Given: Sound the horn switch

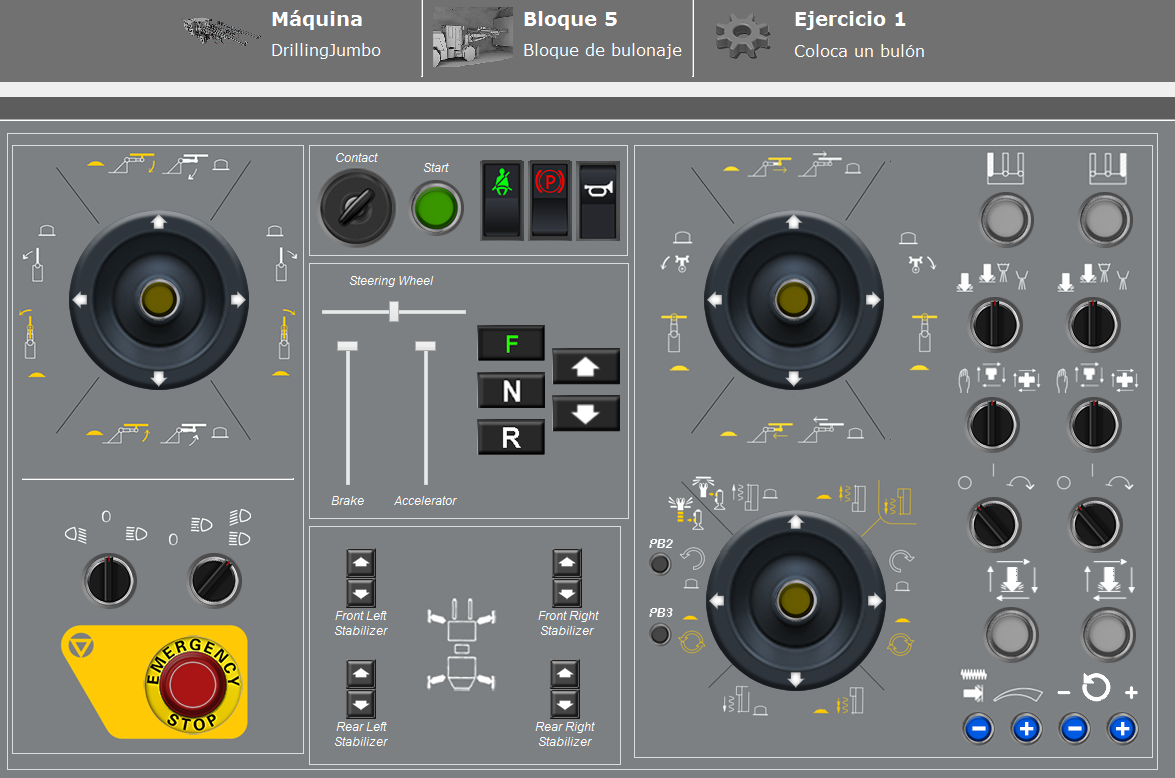Looking at the screenshot, I should (x=598, y=200).
